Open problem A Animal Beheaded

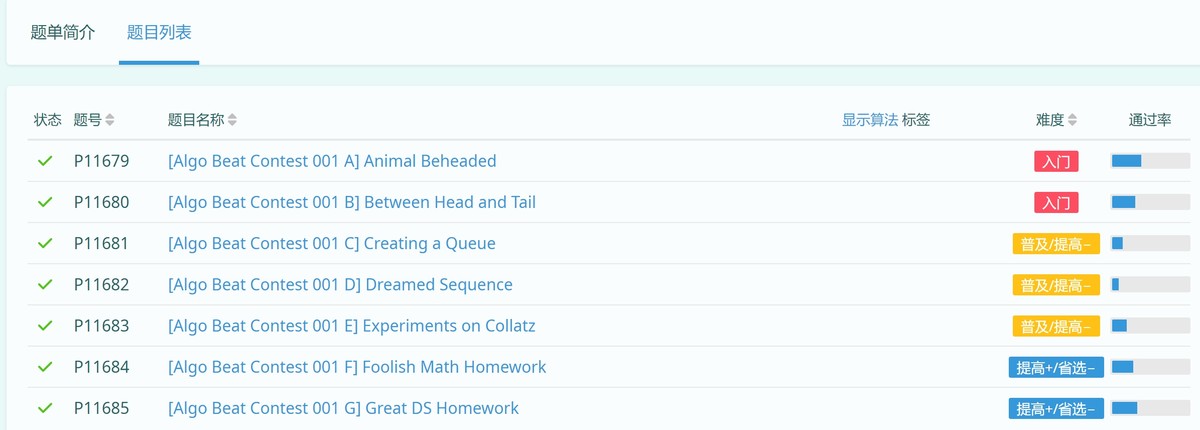point(332,161)
